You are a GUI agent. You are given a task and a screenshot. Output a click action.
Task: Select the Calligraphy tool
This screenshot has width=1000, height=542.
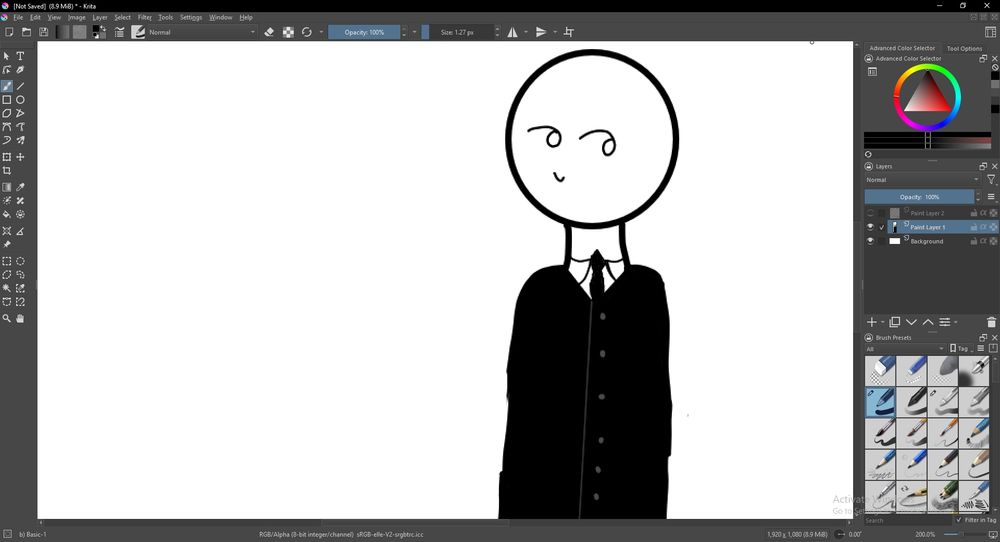tap(20, 70)
